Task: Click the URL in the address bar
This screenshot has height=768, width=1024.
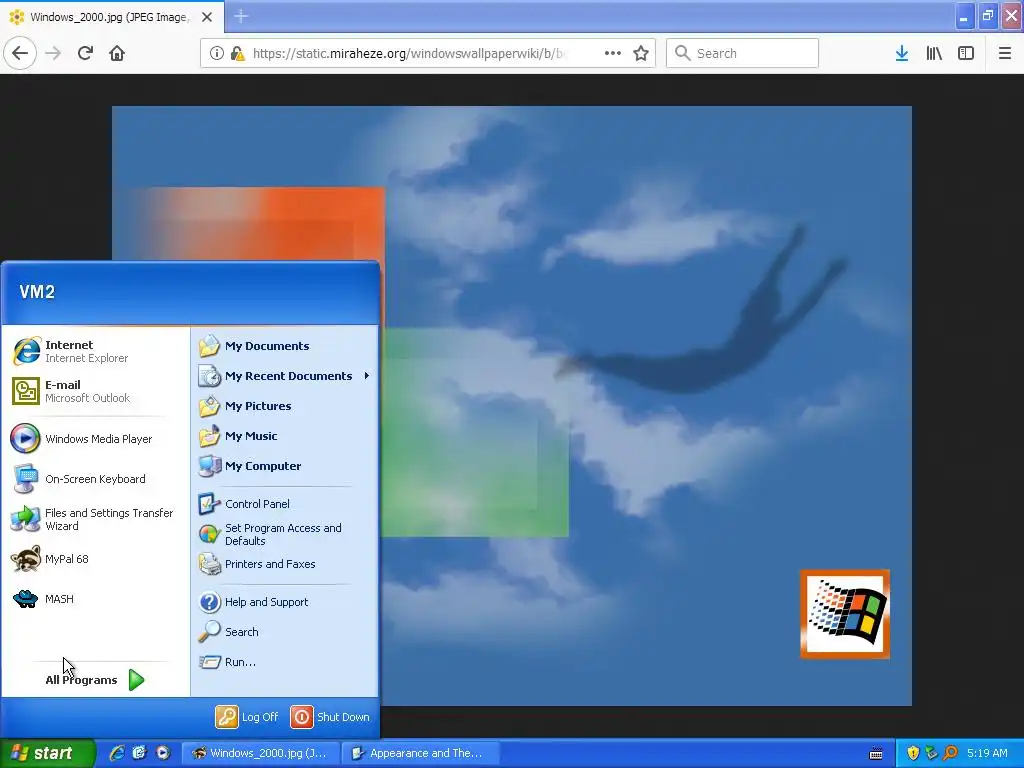Action: [408, 53]
